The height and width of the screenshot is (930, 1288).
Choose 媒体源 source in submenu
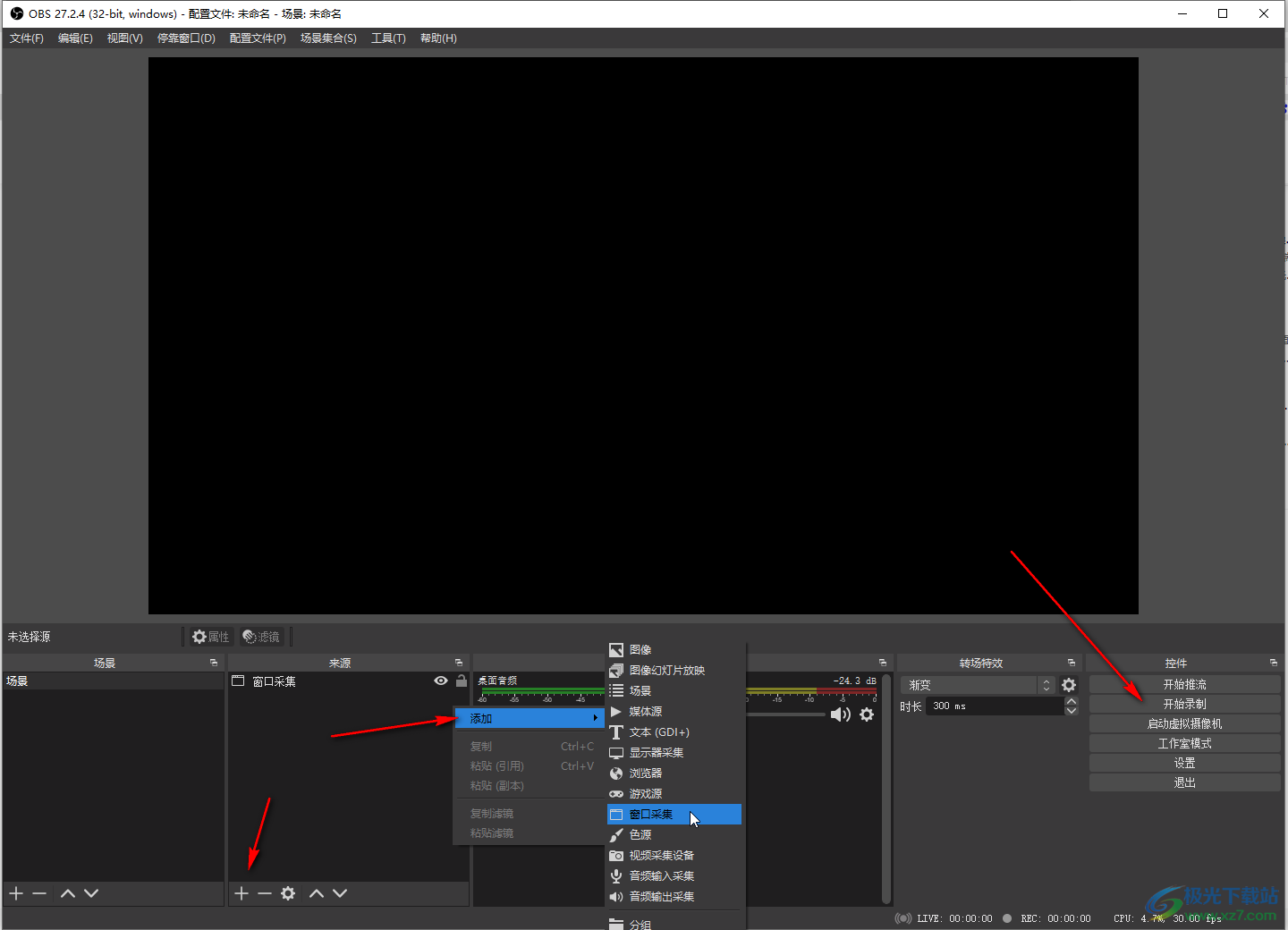(x=674, y=712)
